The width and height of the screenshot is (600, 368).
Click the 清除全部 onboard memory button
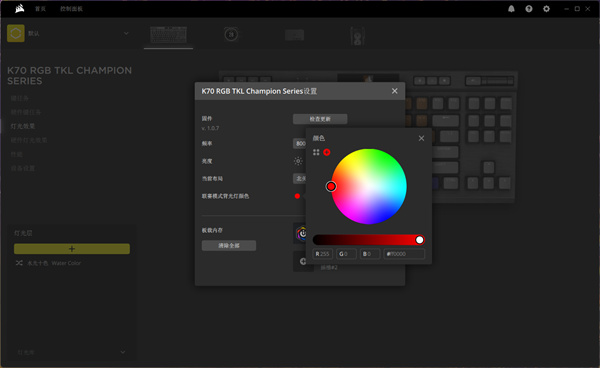pyautogui.click(x=229, y=246)
